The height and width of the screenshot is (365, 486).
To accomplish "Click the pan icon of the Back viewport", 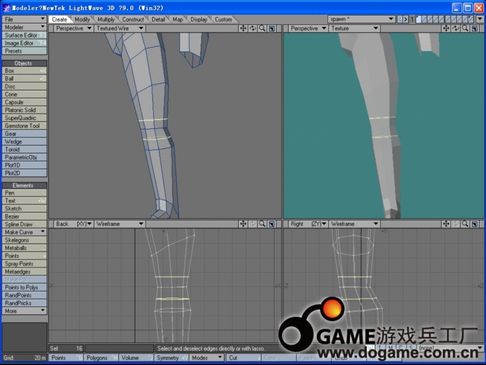I will 243,224.
